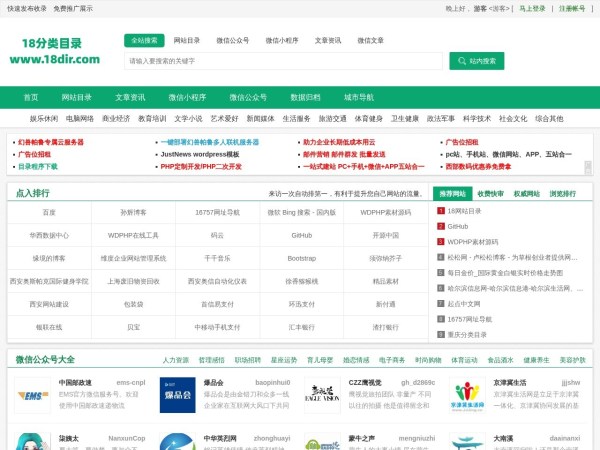Viewport: 600px width, 450px height.
Task: Open 快速发布收录 top link
Action: (x=27, y=8)
